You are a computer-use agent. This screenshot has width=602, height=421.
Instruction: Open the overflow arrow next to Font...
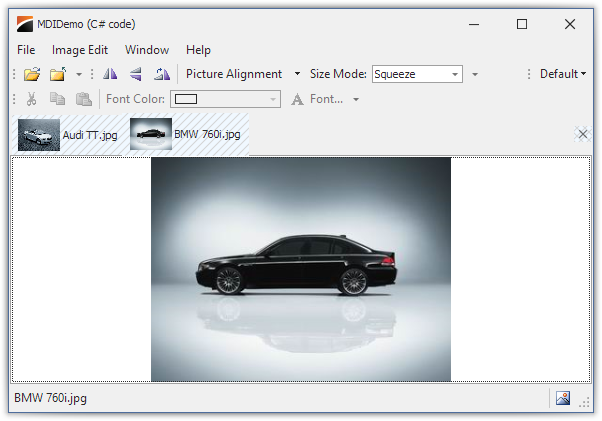[x=356, y=99]
